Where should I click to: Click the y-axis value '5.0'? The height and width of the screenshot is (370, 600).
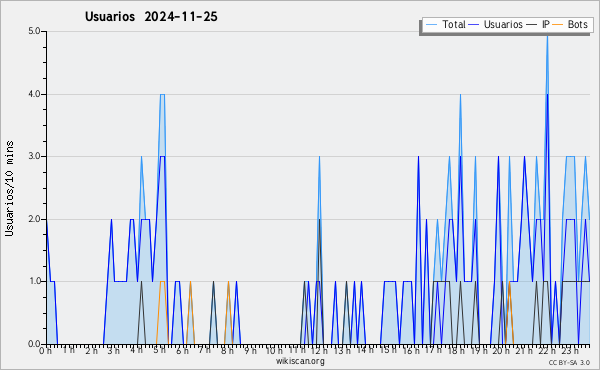34,31
